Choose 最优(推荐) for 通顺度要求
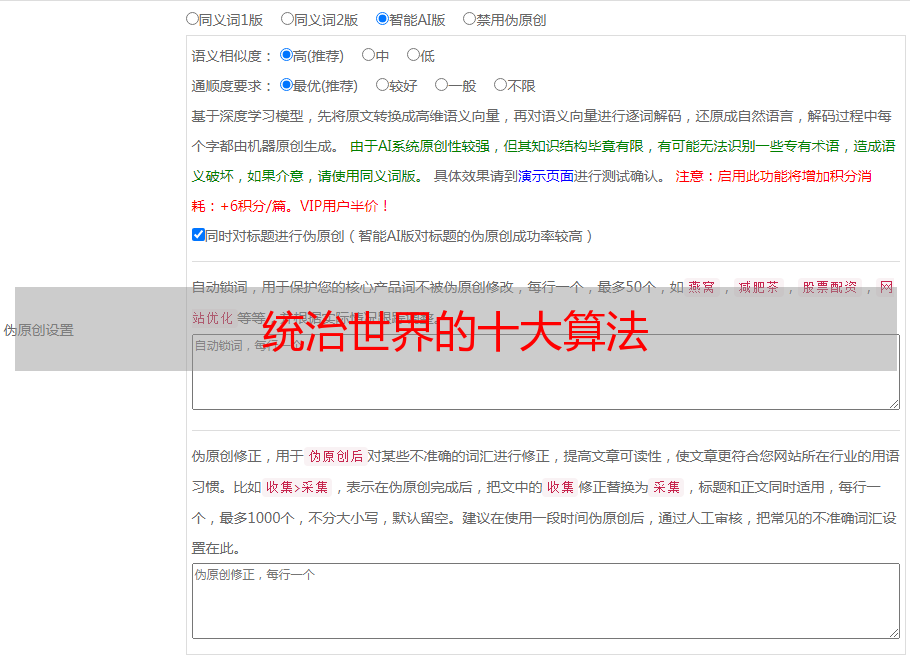 (287, 86)
